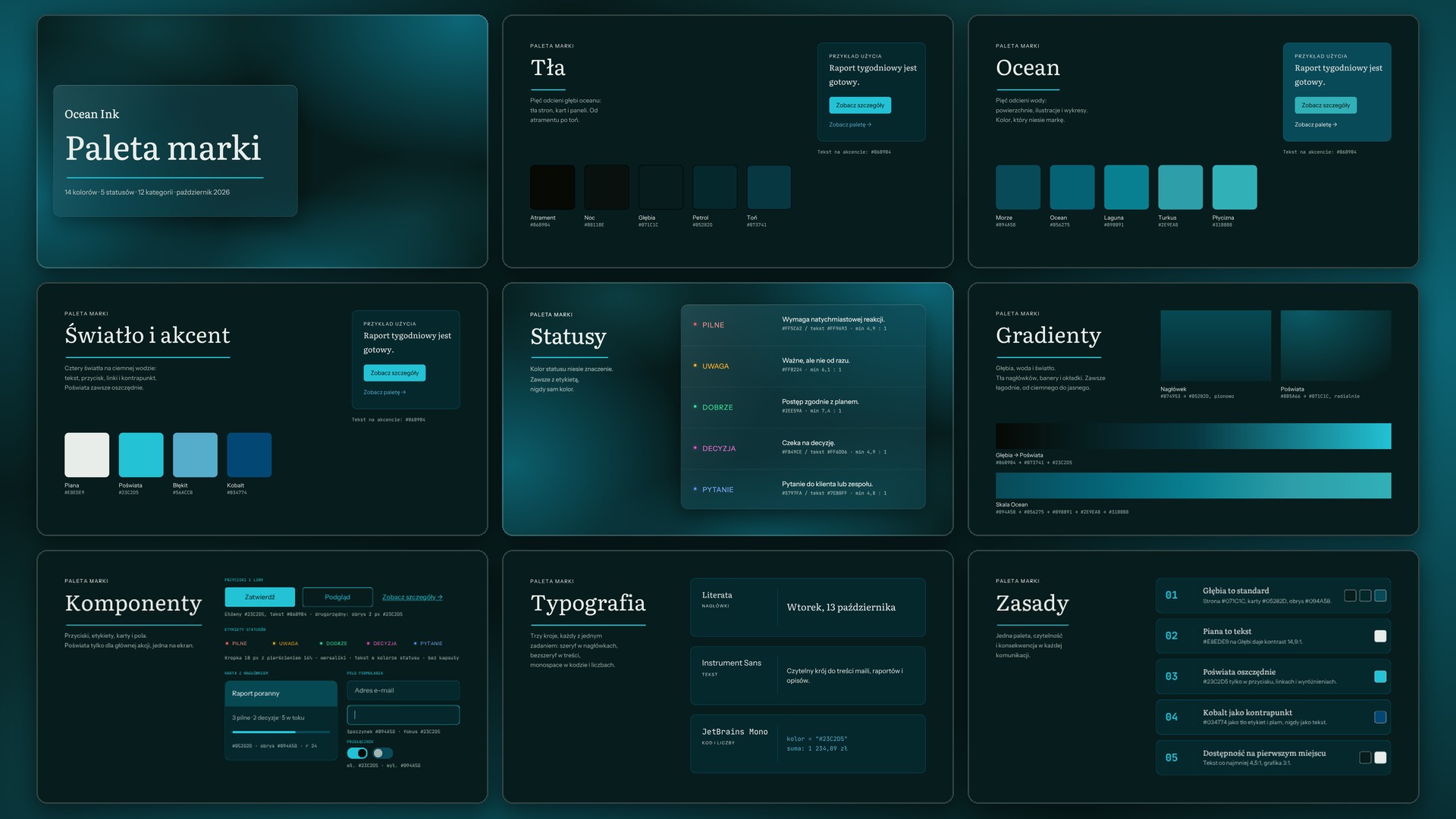The width and height of the screenshot is (1456, 819).
Task: Click the Paleta marki title slide heading
Action: click(x=163, y=149)
